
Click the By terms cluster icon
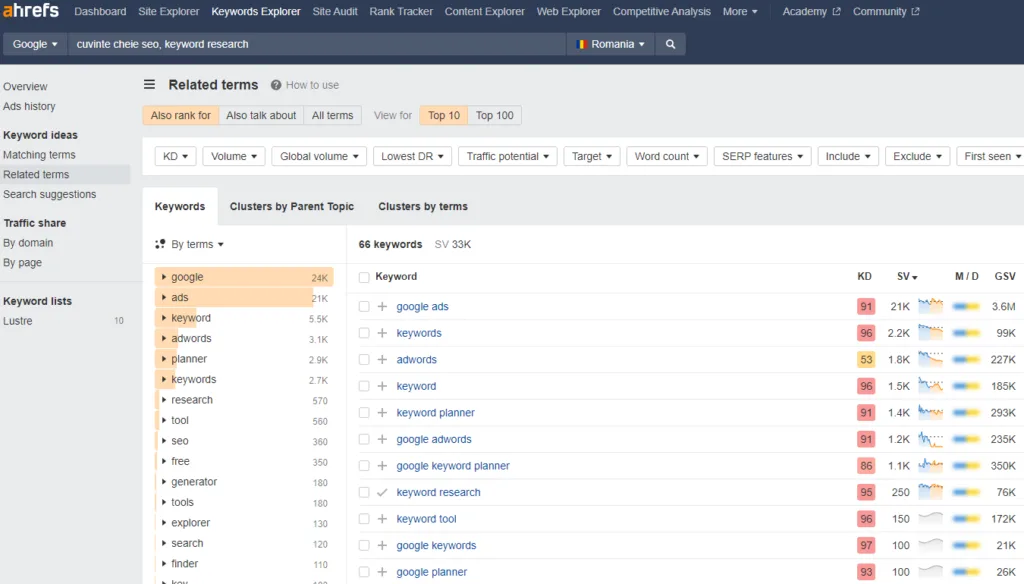(x=160, y=244)
